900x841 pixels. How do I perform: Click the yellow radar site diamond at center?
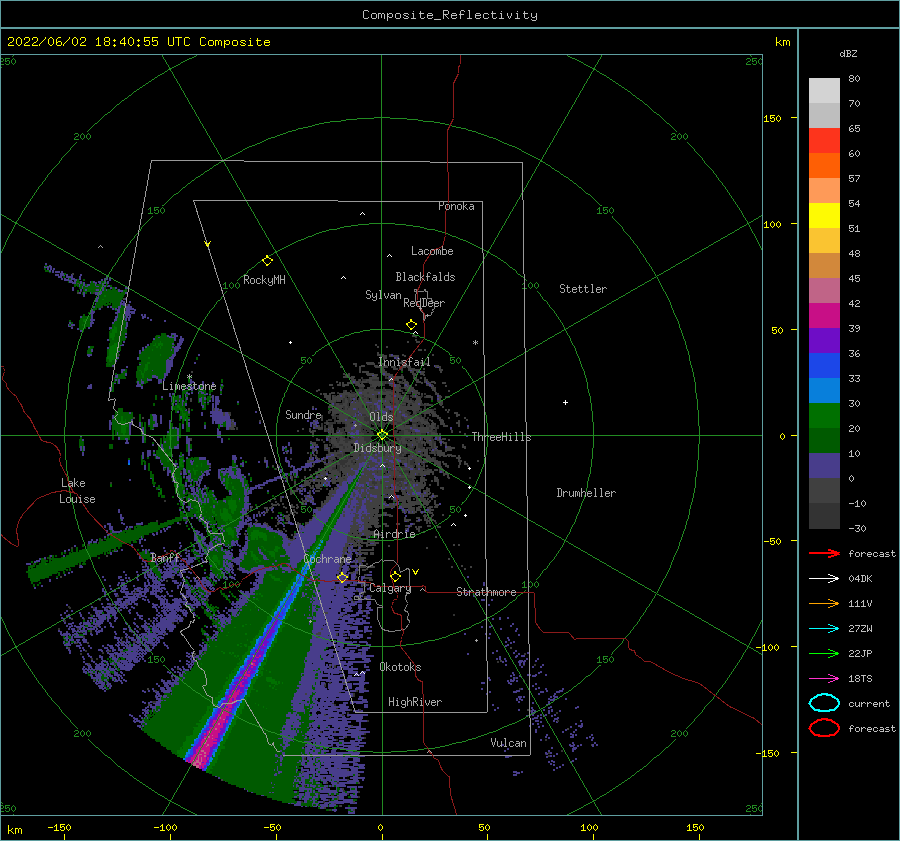[382, 435]
